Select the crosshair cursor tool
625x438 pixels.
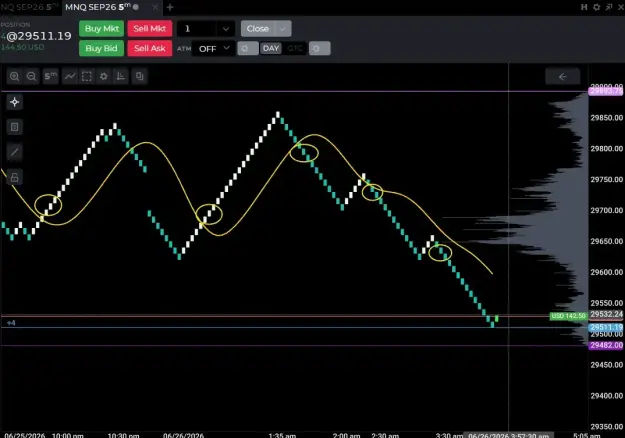click(x=15, y=102)
